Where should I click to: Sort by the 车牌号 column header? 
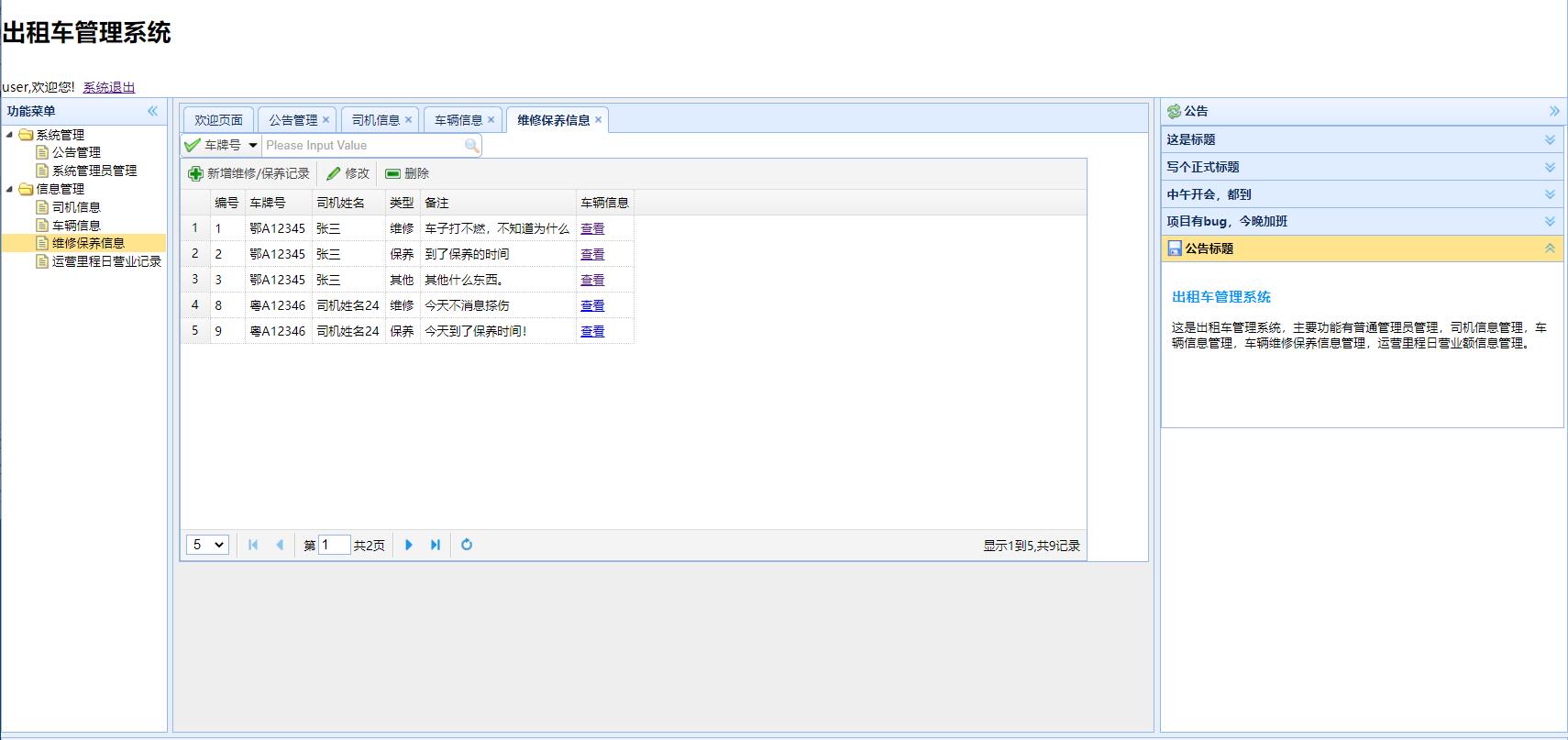[x=278, y=203]
